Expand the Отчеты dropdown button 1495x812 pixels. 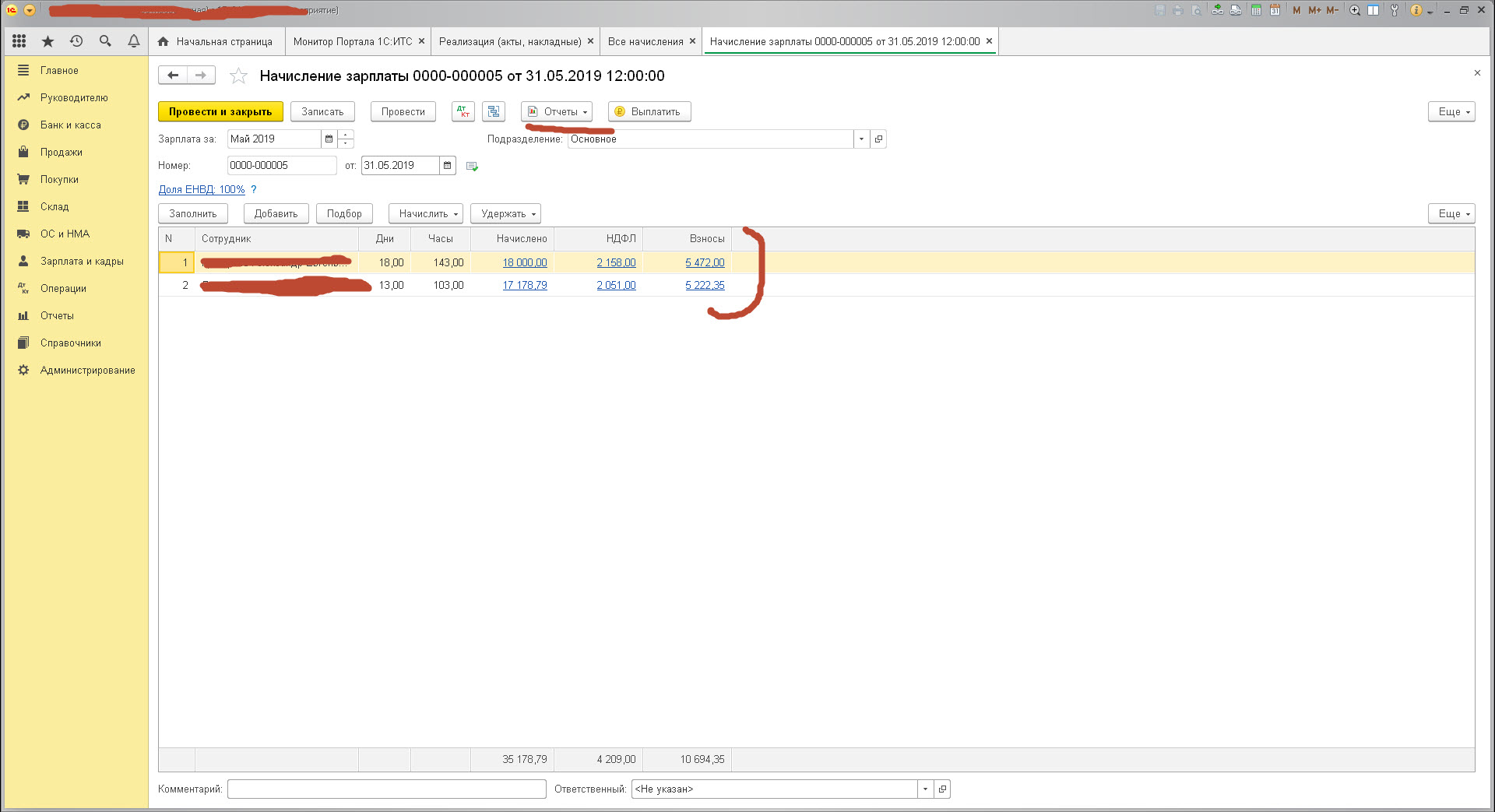557,112
